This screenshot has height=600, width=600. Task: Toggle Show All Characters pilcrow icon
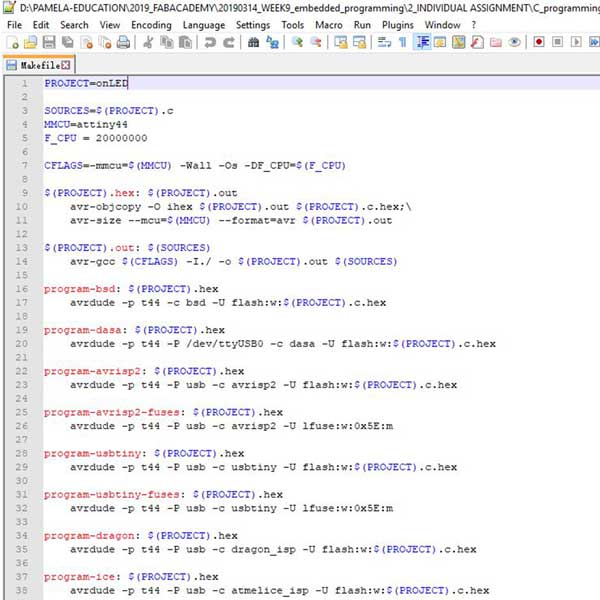pos(403,42)
